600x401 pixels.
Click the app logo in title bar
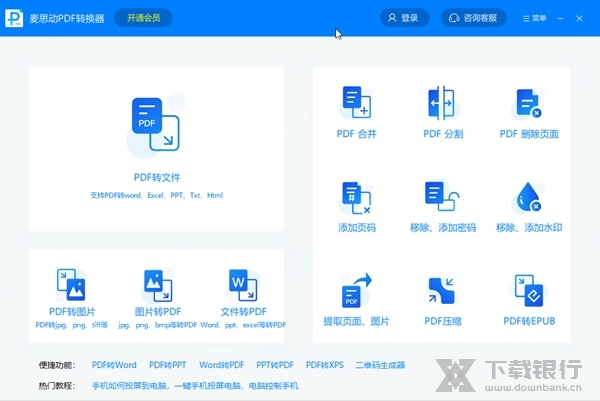14,18
